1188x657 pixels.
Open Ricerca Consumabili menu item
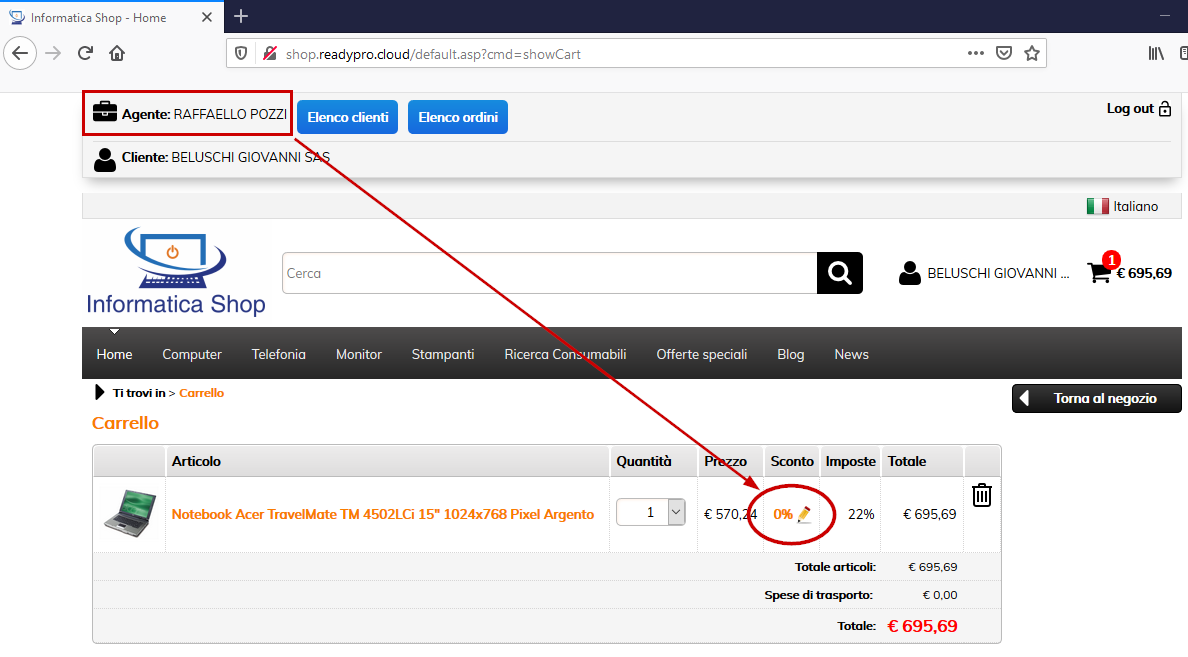point(565,355)
